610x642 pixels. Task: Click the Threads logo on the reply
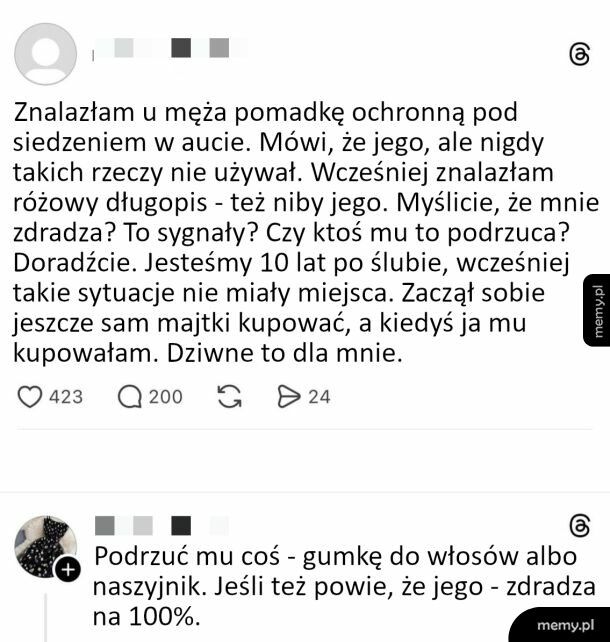click(580, 526)
